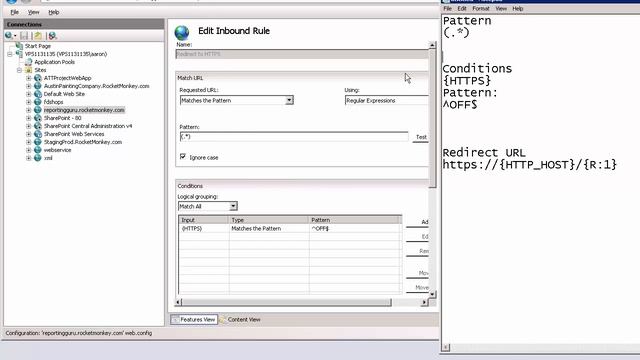Image resolution: width=640 pixels, height=360 pixels.
Task: Open Notepad Format menu
Action: (481, 9)
